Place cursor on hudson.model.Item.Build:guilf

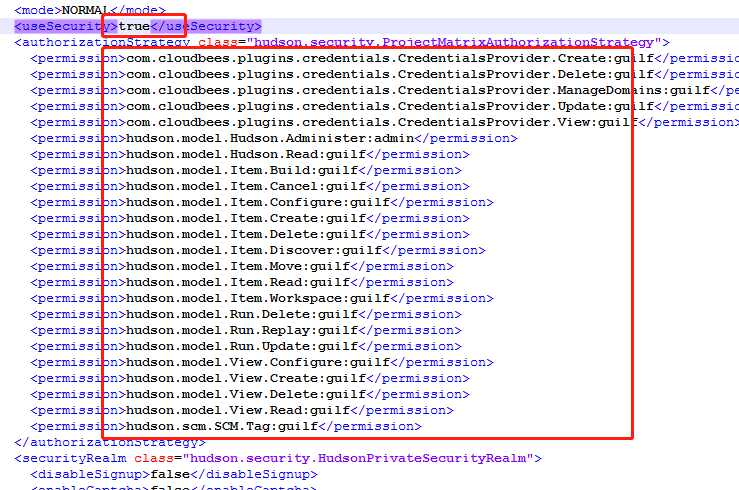pyautogui.click(x=242, y=171)
